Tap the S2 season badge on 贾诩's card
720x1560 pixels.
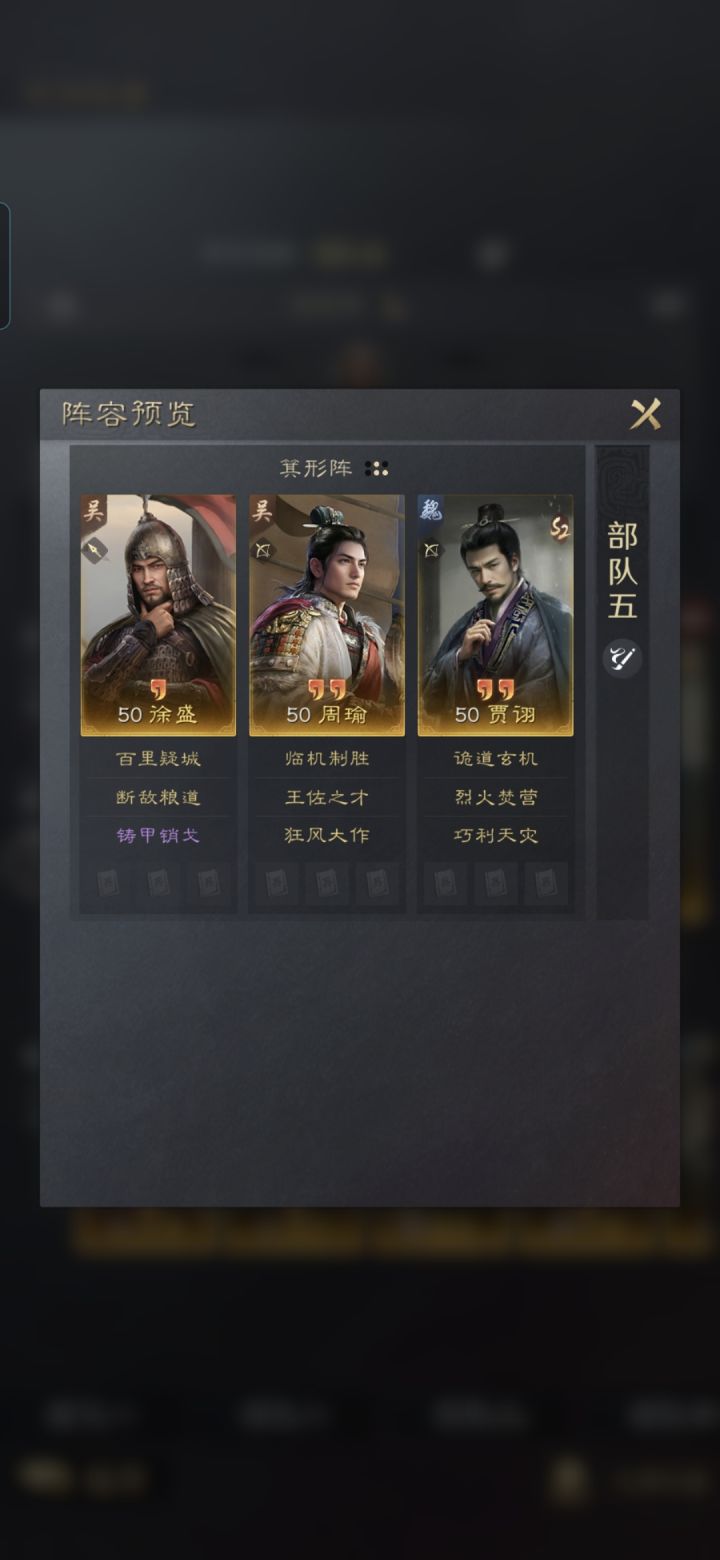[x=559, y=530]
